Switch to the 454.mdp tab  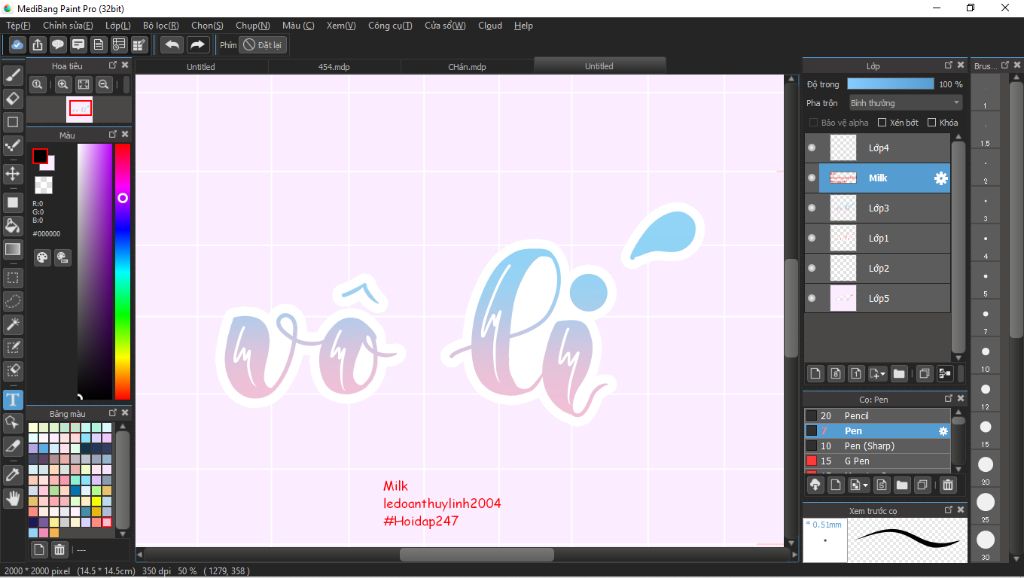click(x=334, y=67)
